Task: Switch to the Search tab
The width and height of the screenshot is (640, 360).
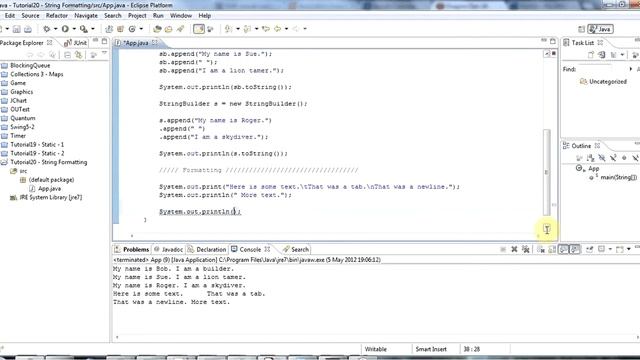Action: [x=296, y=249]
